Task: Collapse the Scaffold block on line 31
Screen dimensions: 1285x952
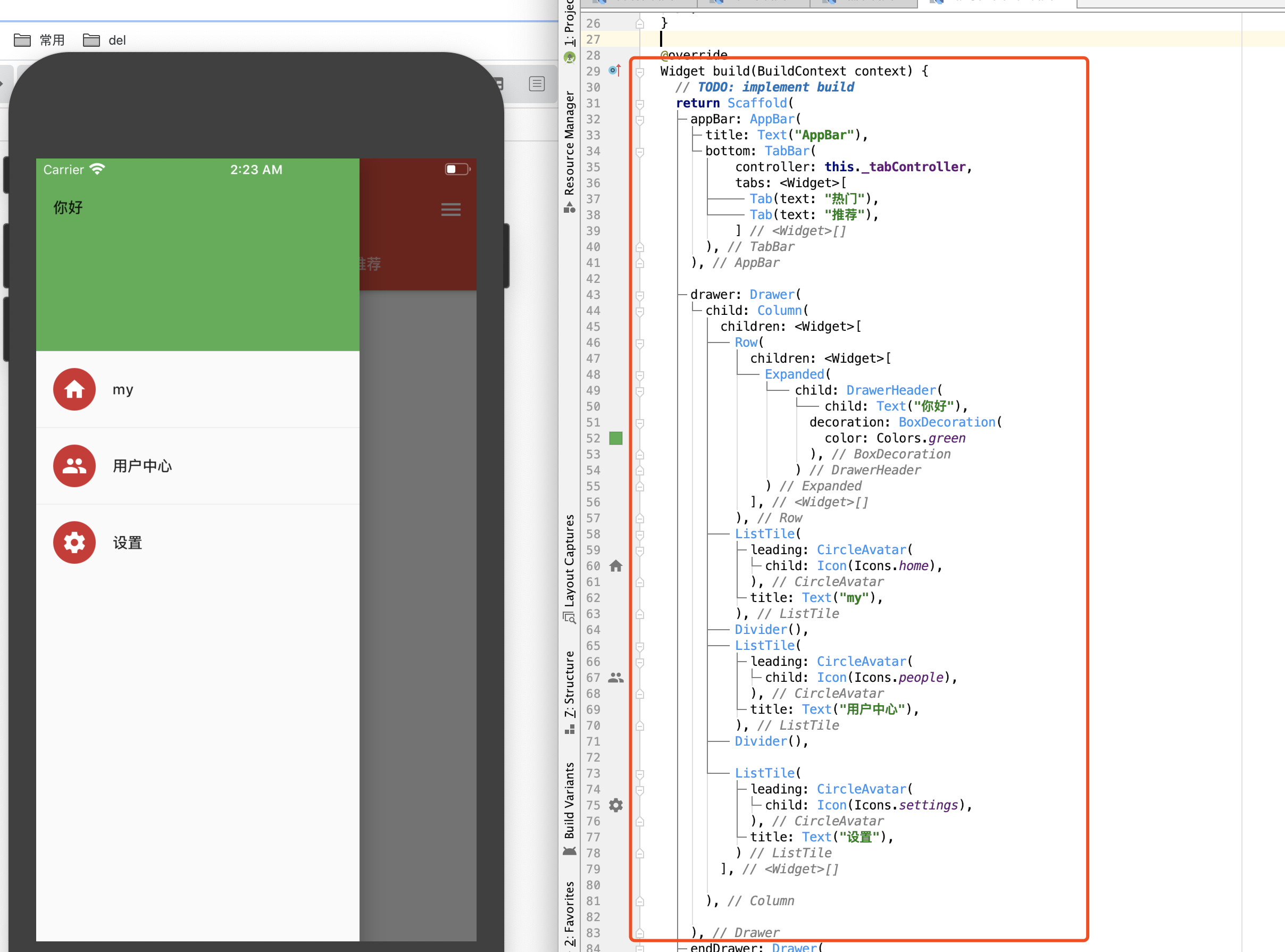Action: point(640,104)
